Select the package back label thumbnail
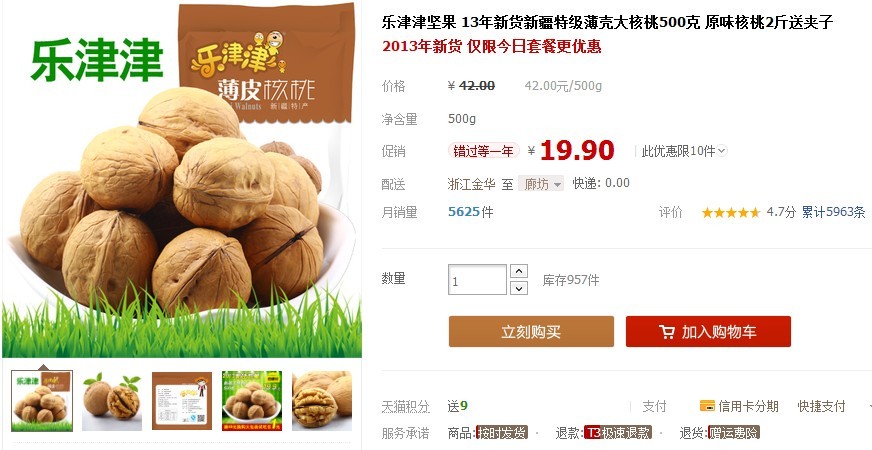The width and height of the screenshot is (872, 450). [182, 400]
